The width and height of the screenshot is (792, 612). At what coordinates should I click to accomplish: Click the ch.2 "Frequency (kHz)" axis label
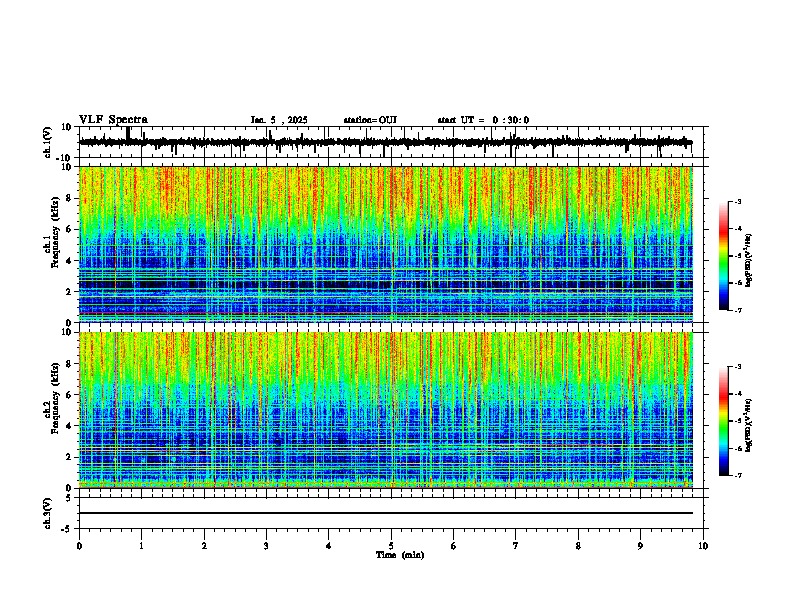click(55, 397)
